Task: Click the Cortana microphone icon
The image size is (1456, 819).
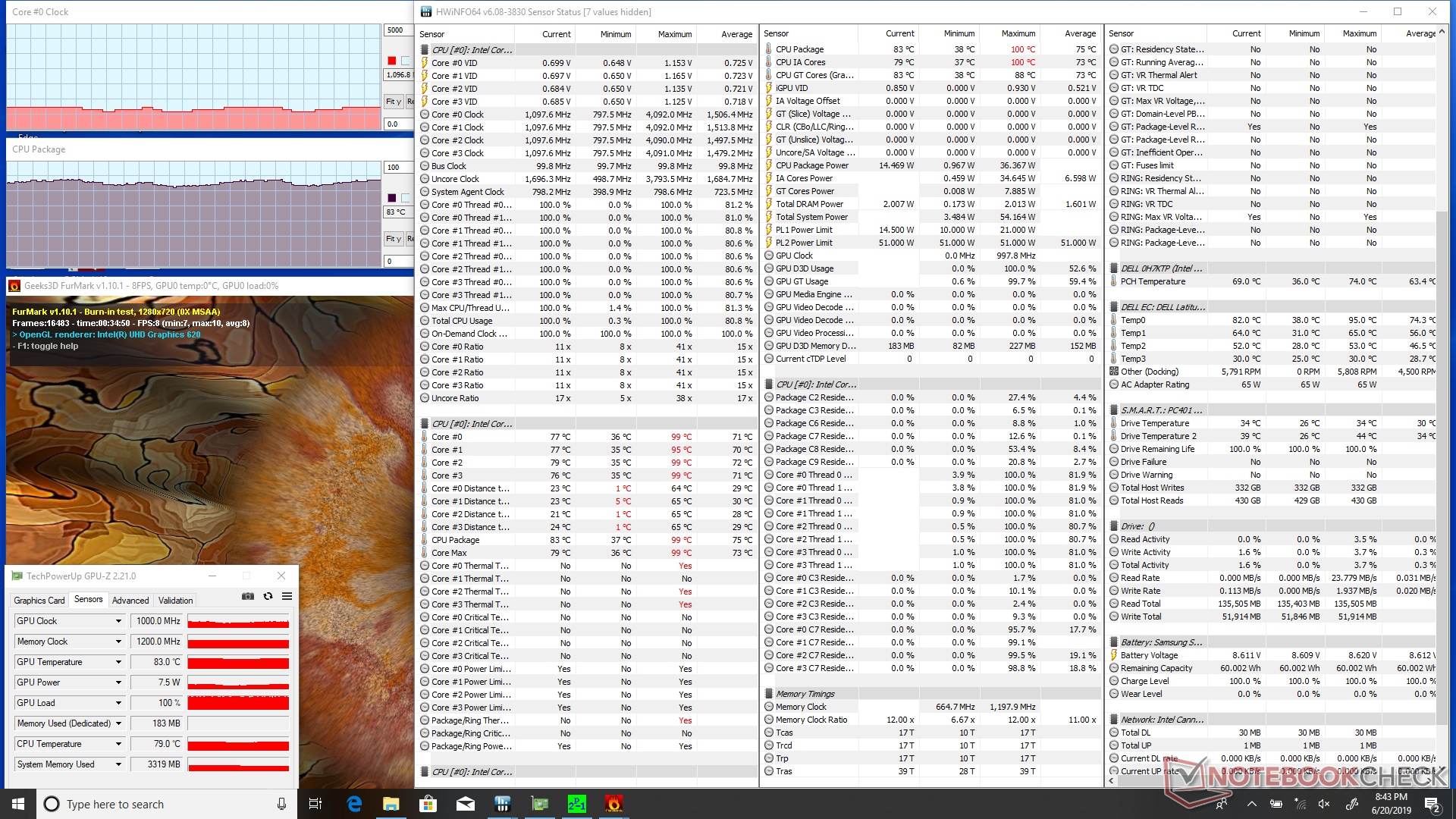Action: pos(281,804)
